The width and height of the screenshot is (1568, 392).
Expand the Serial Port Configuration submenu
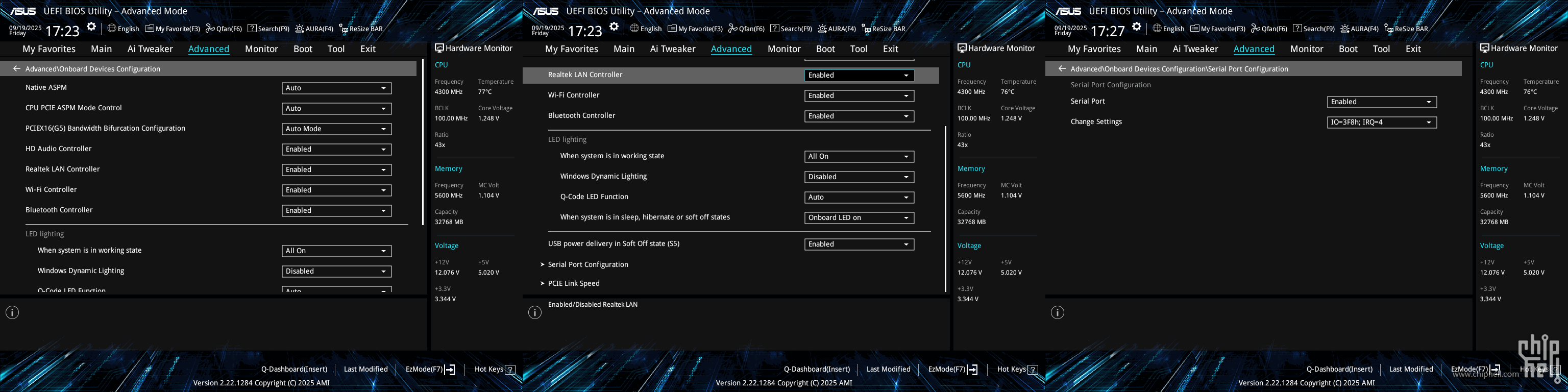588,264
